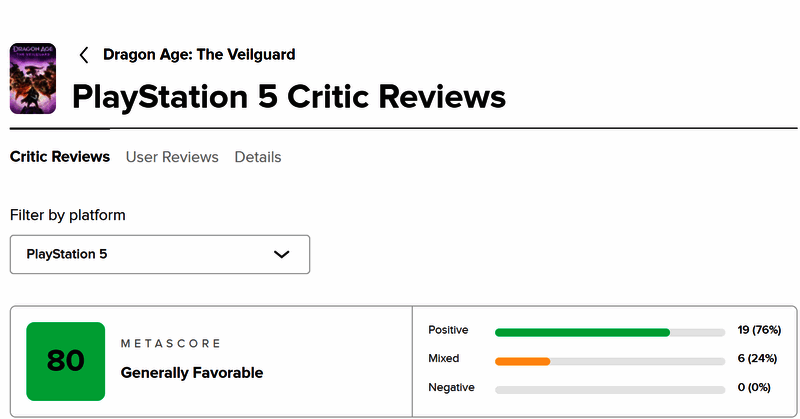Switch to the Critic Reviews tab
Viewport: 800px width, 419px height.
click(x=60, y=157)
